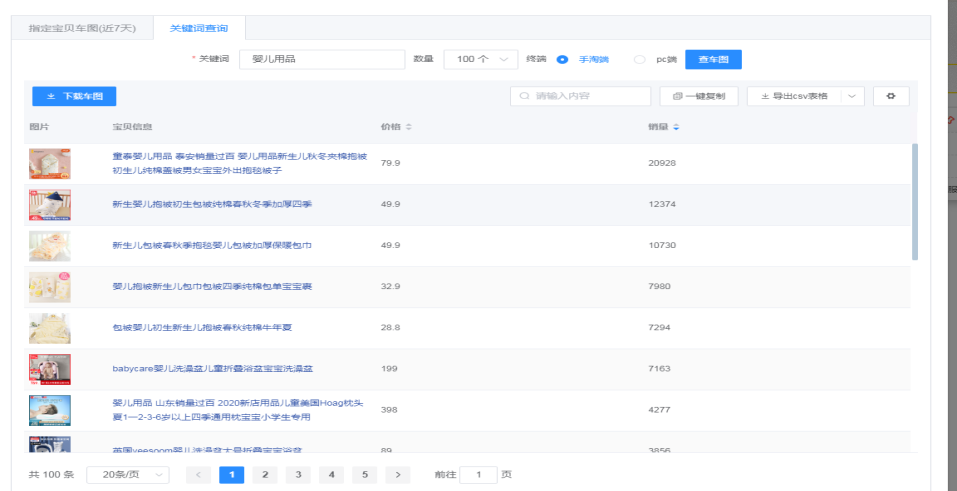Go to the next page arrow
Image resolution: width=957 pixels, height=491 pixels.
(x=398, y=475)
